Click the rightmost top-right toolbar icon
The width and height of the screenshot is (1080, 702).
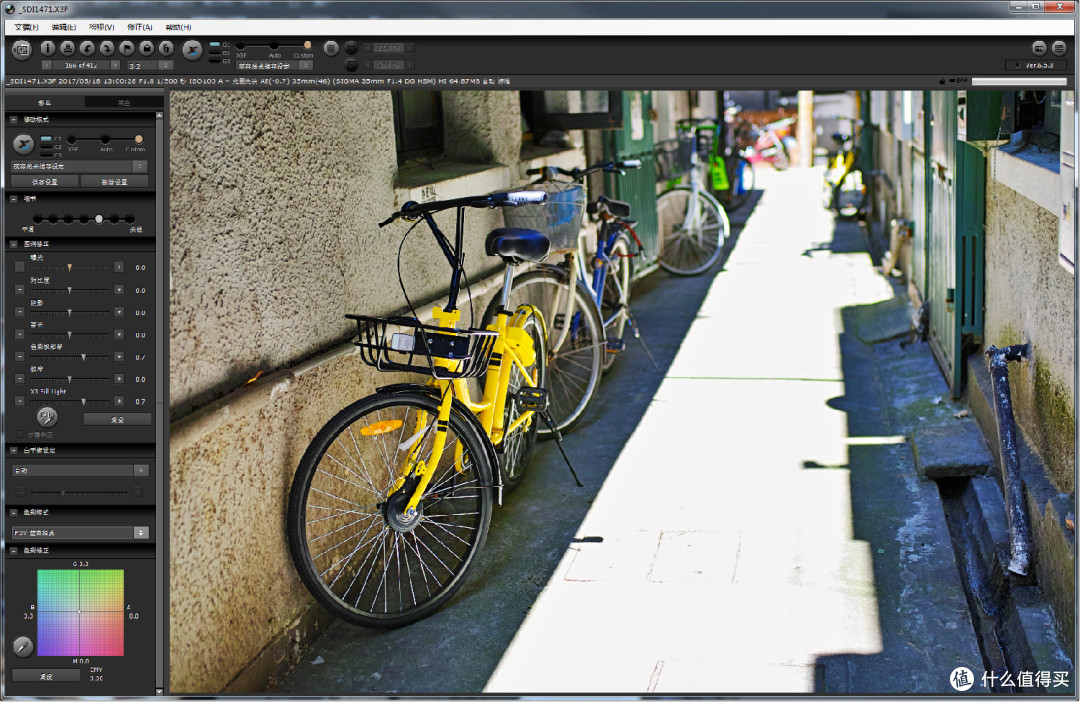tap(1059, 48)
